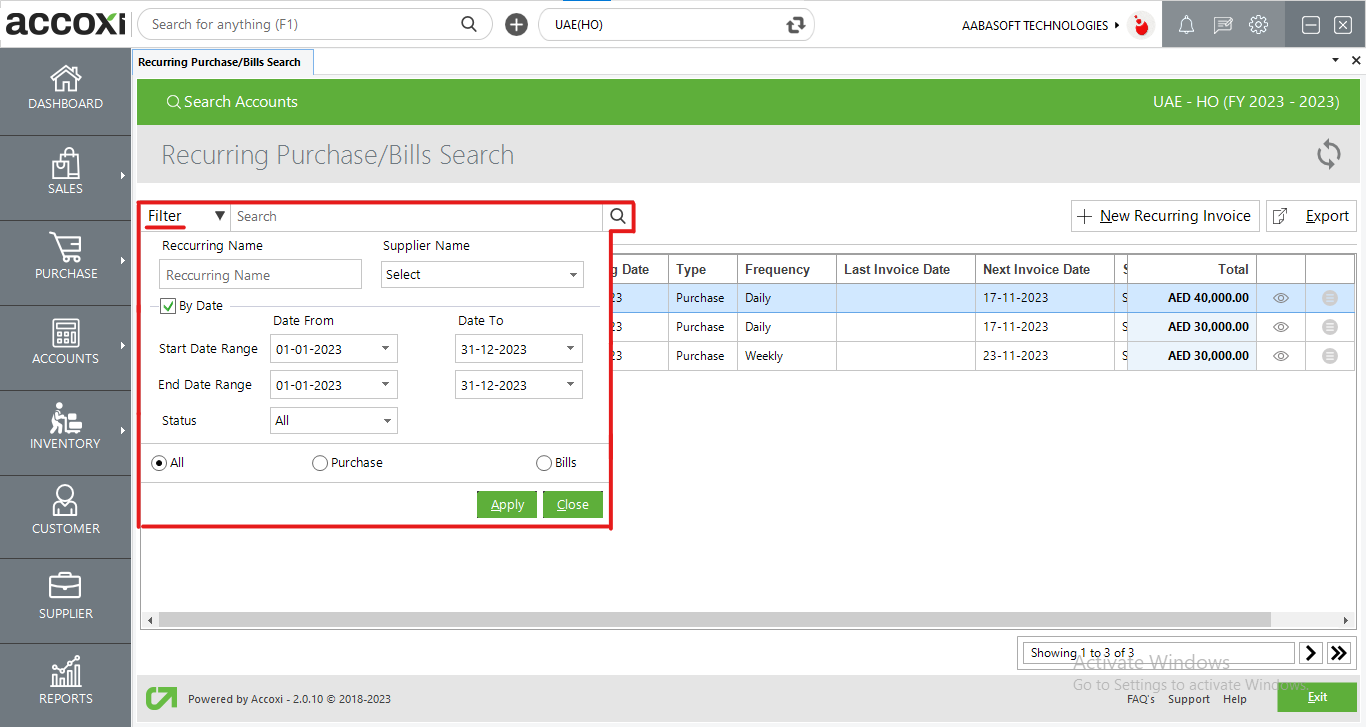Image resolution: width=1366 pixels, height=727 pixels.
Task: Select the Purchase radio button
Action: tap(319, 462)
